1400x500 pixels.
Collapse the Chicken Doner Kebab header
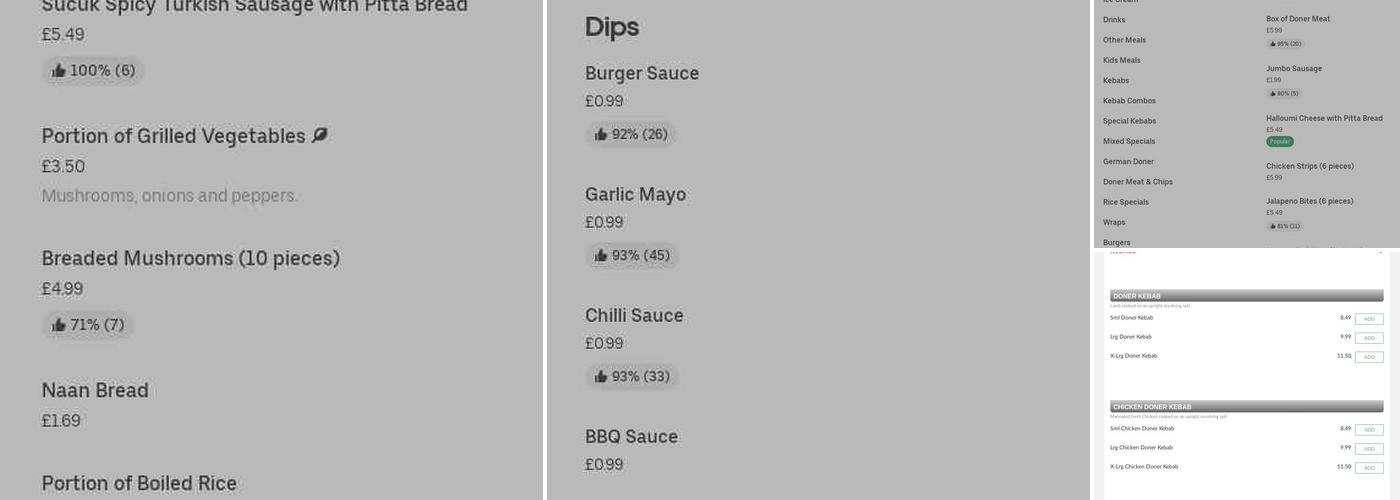pos(1246,407)
